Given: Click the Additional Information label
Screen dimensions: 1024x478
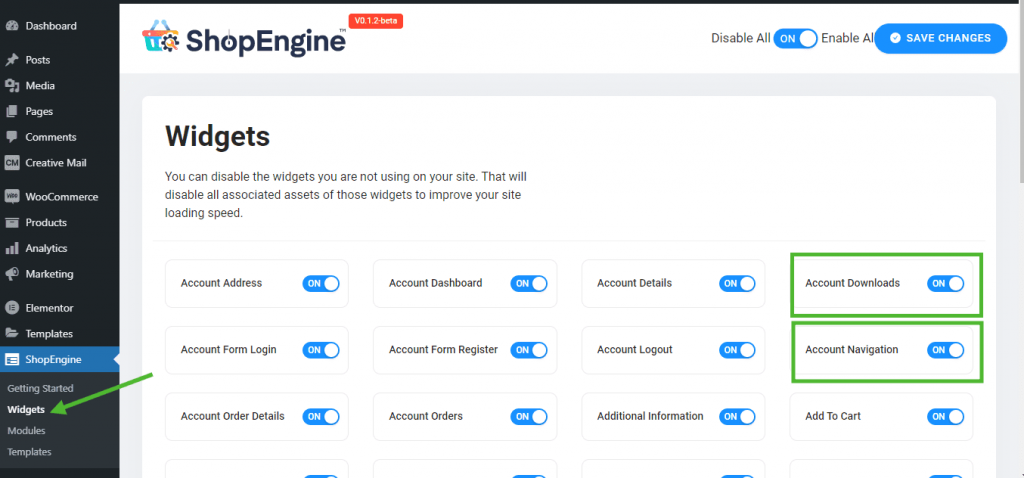Looking at the screenshot, I should [650, 417].
